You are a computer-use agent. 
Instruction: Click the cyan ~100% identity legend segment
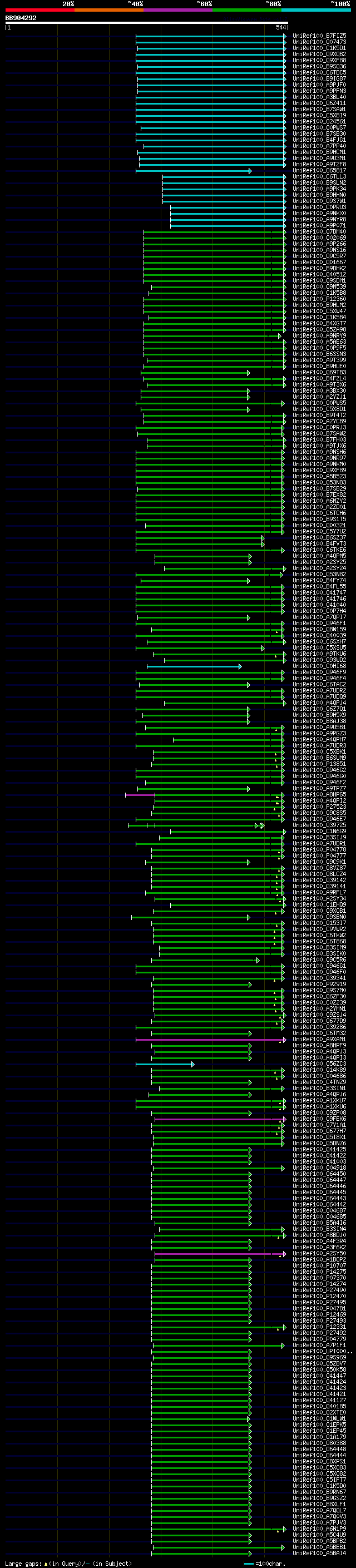316,10
